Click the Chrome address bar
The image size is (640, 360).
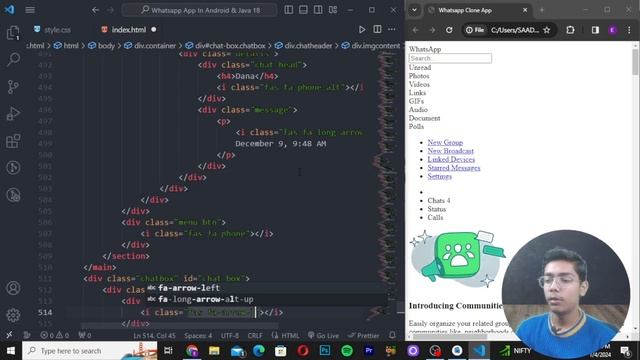point(509,30)
